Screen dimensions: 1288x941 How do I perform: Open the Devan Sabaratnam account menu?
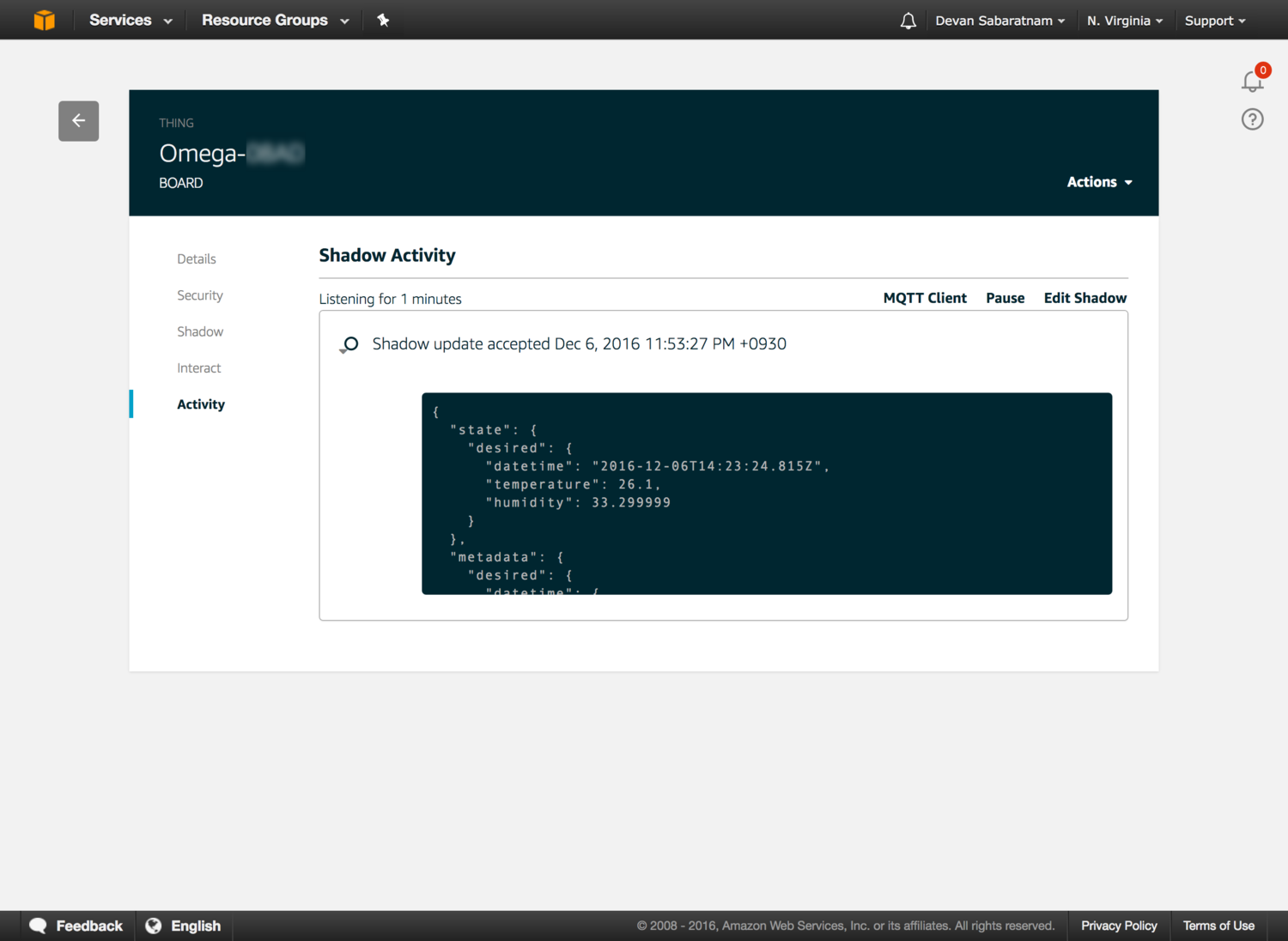(999, 21)
